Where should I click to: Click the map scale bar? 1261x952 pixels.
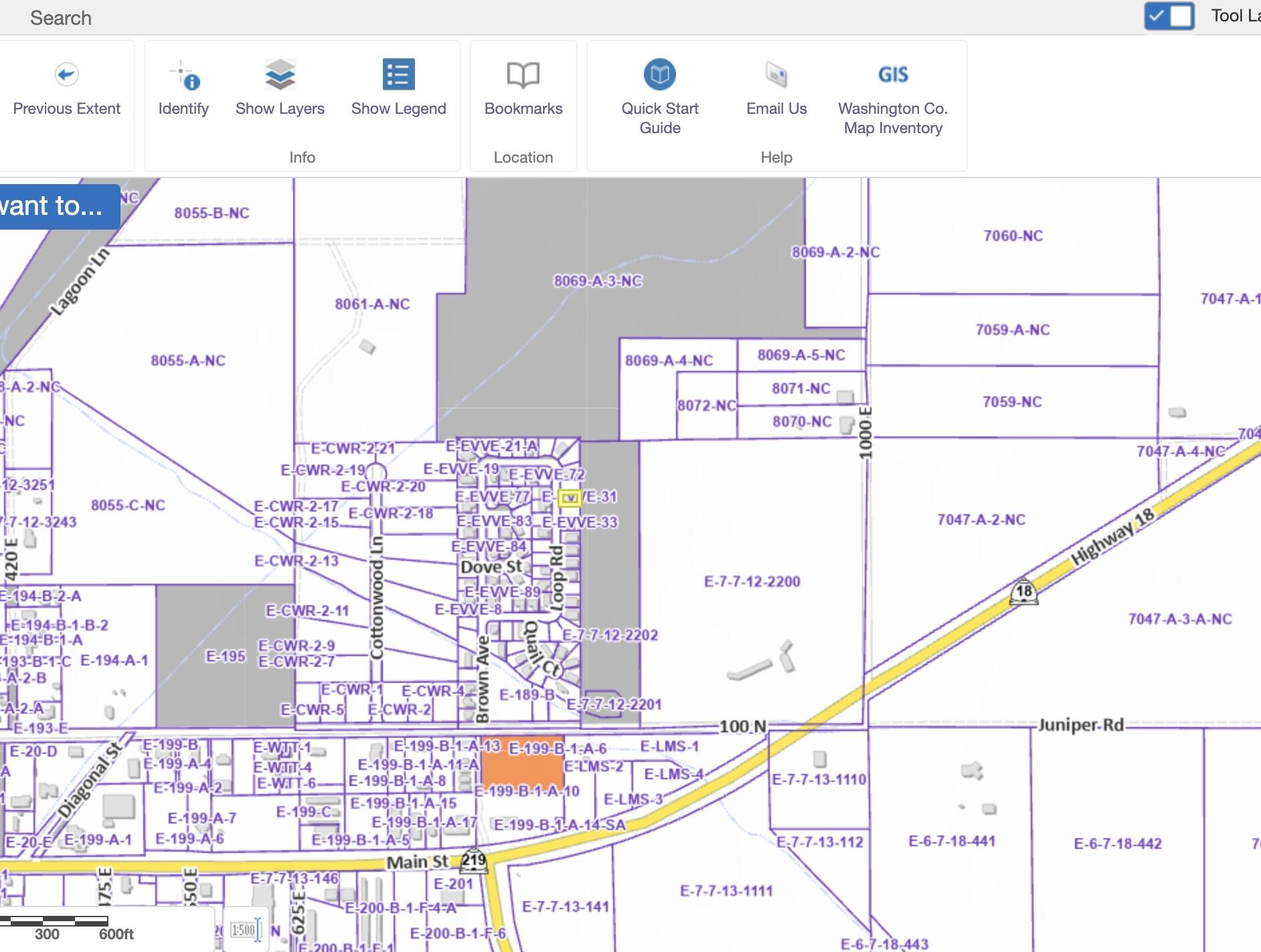coord(54,923)
